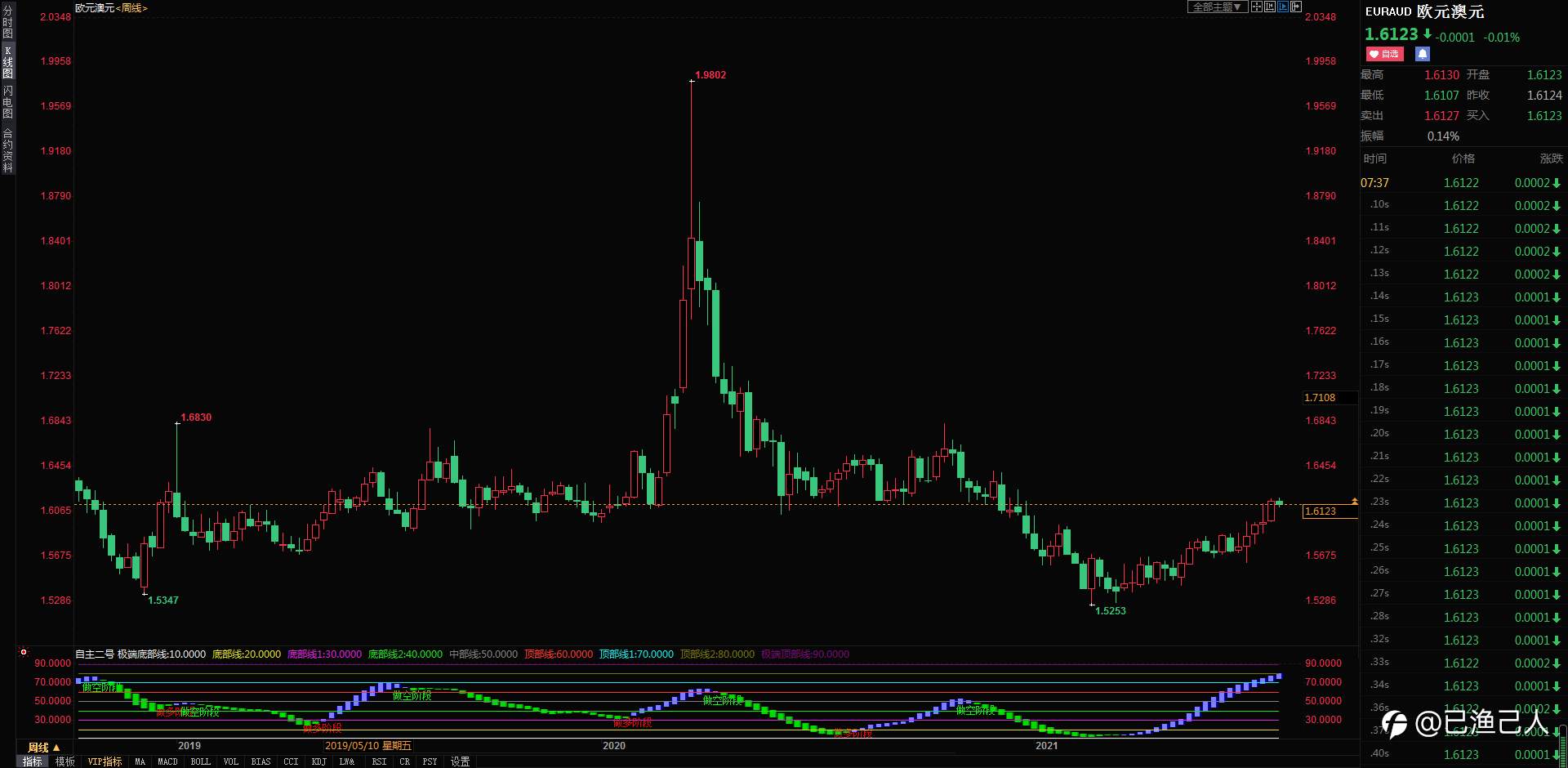Click the 2021 year label on the time axis
This screenshot has height=768, width=1568.
click(x=1046, y=746)
